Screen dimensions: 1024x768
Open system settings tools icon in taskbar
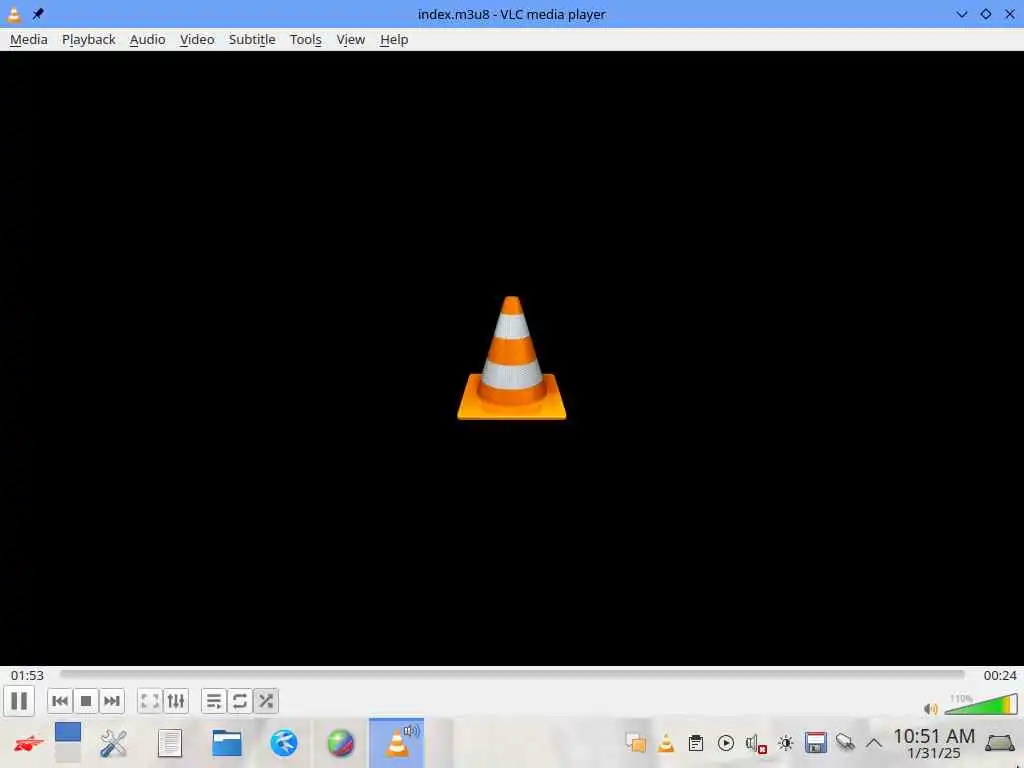point(113,743)
